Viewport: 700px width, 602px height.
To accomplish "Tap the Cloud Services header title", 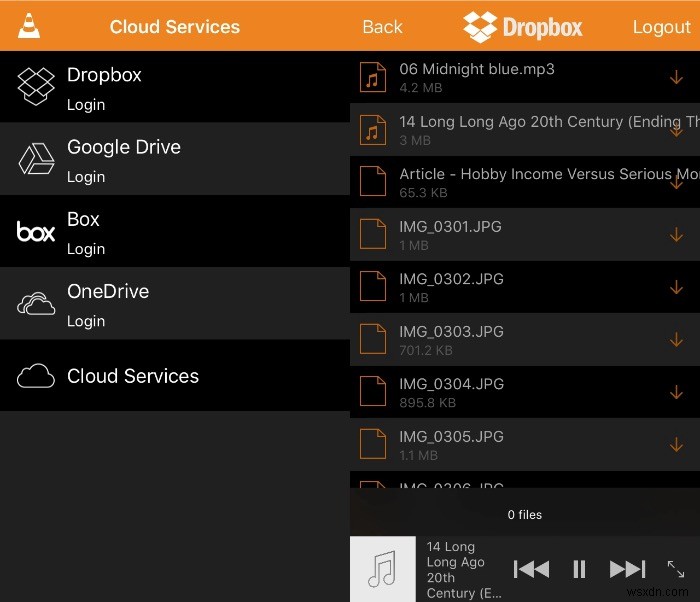I will point(175,27).
